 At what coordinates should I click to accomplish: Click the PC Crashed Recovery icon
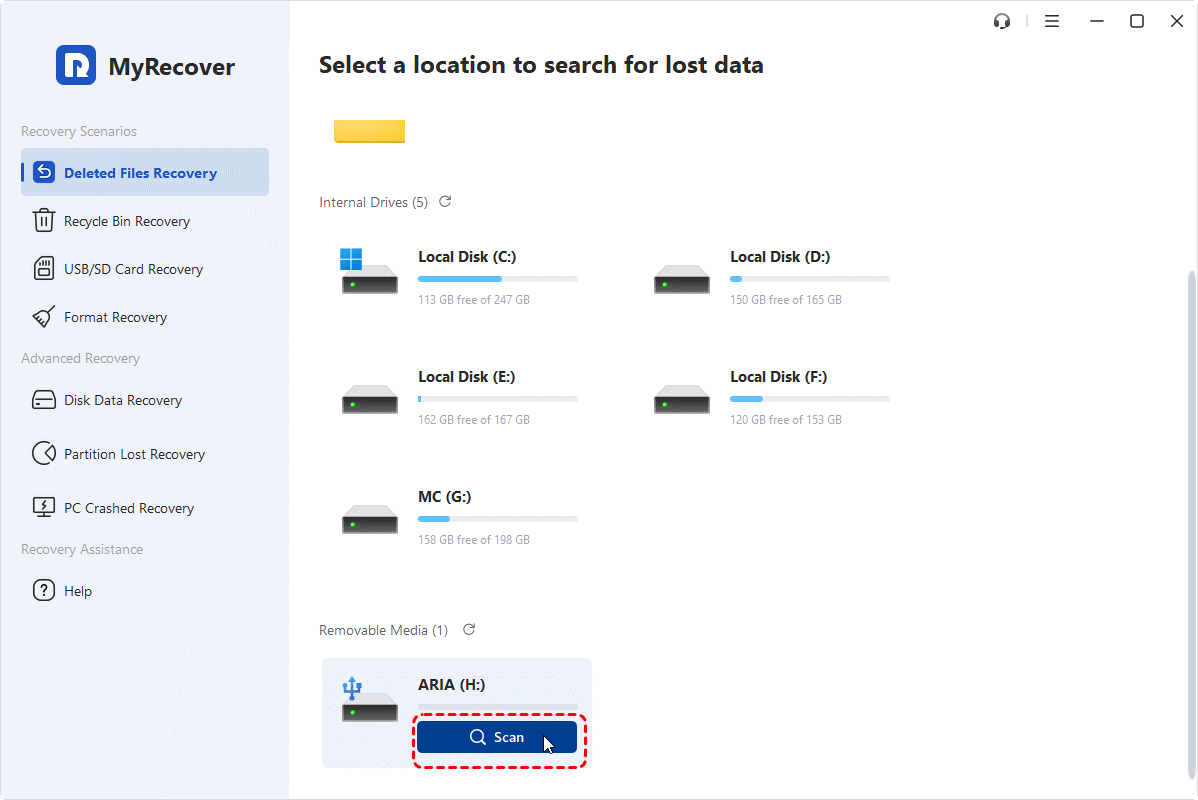pos(44,508)
